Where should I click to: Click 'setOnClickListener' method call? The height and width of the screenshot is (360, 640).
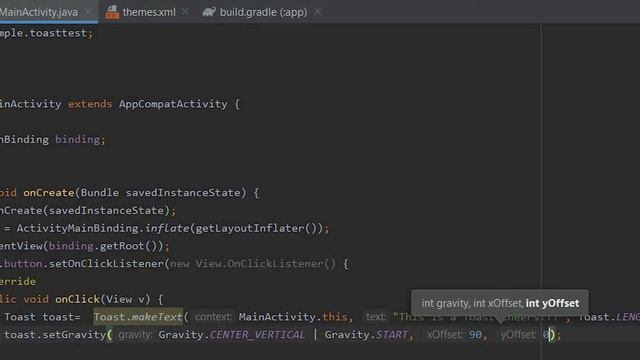106,264
